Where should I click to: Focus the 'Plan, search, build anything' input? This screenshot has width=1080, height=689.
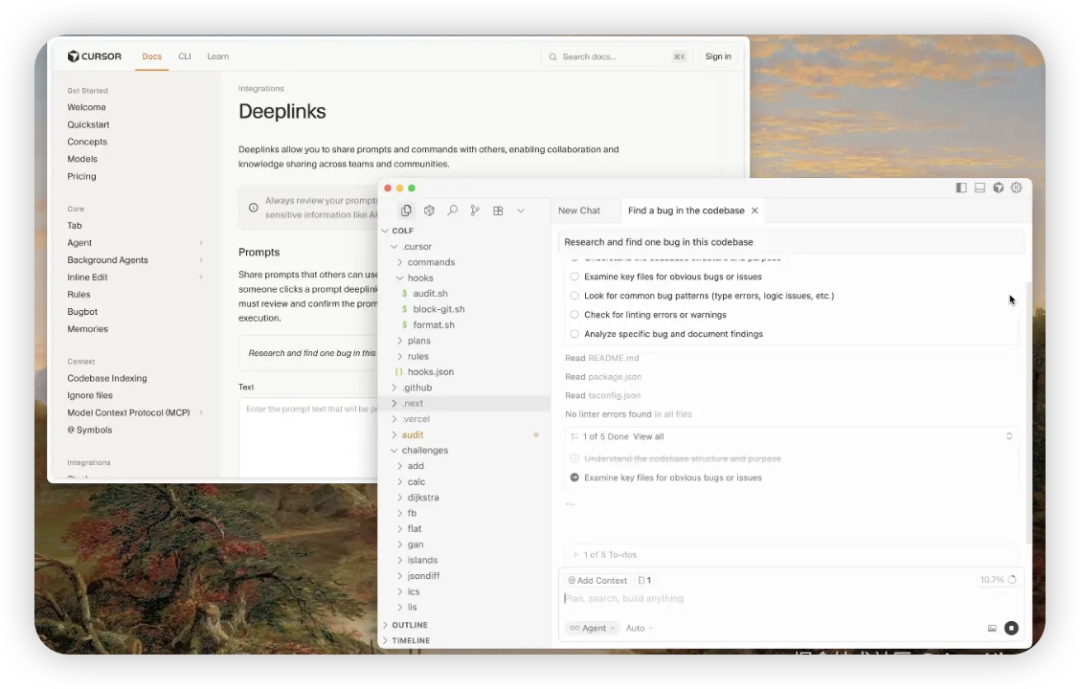(x=789, y=598)
